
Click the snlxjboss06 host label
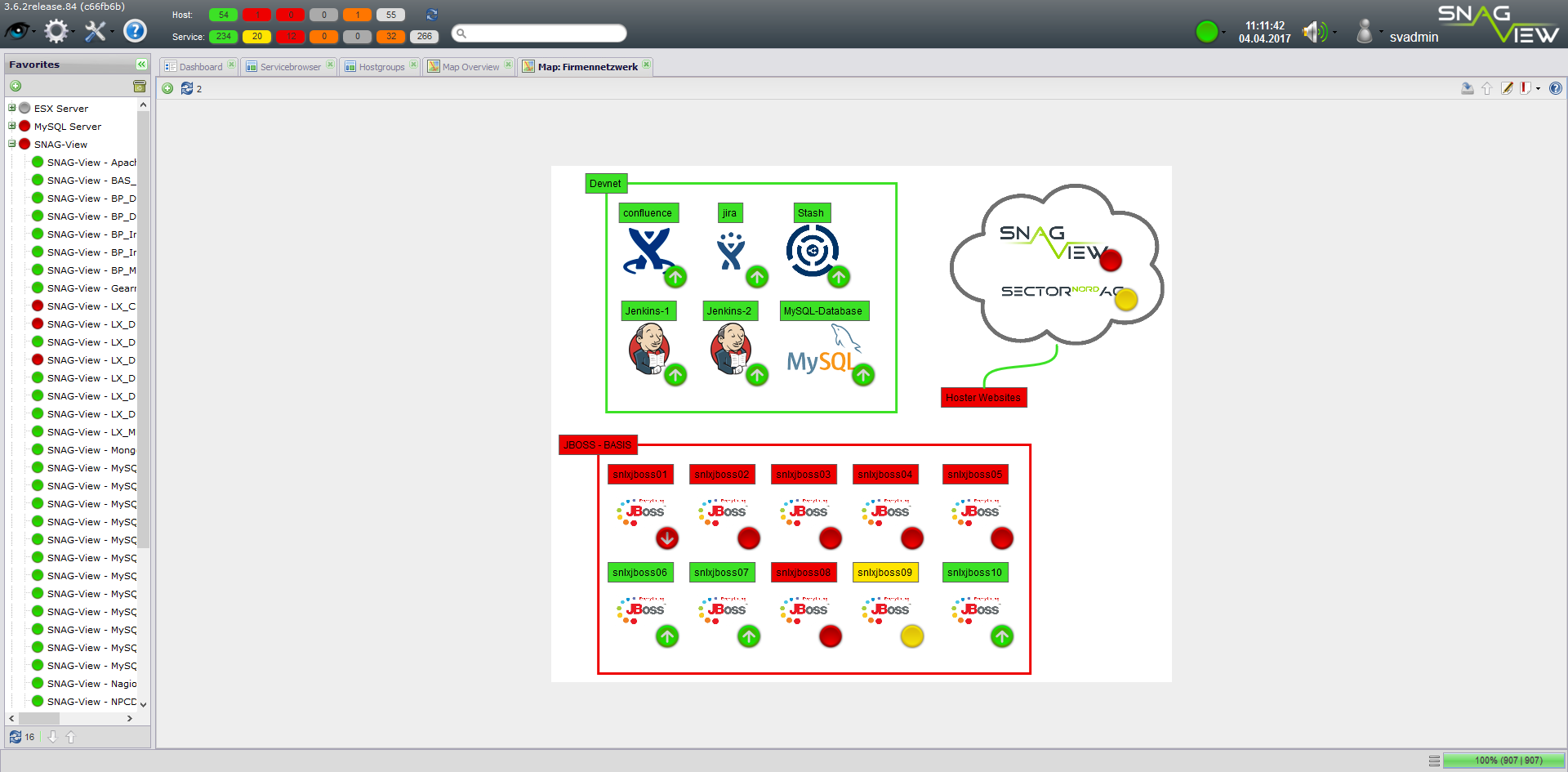(640, 573)
